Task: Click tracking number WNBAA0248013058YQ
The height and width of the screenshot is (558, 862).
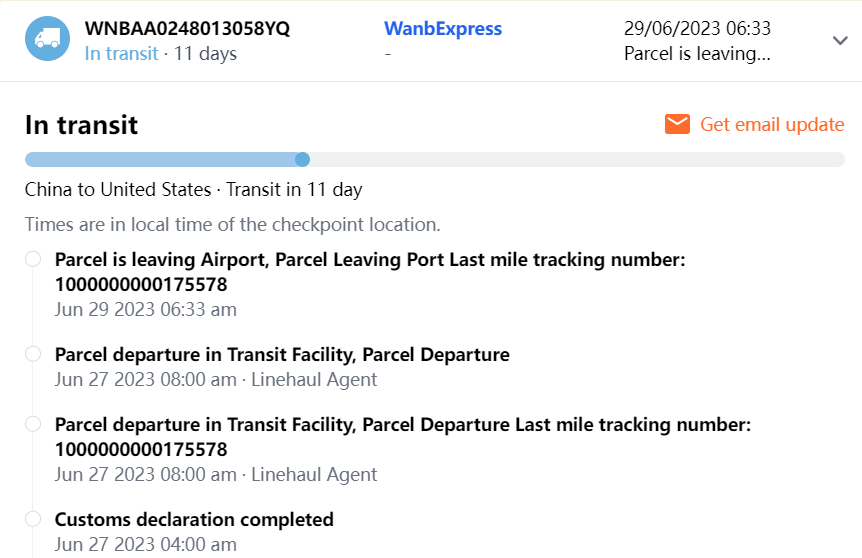Action: (x=187, y=29)
